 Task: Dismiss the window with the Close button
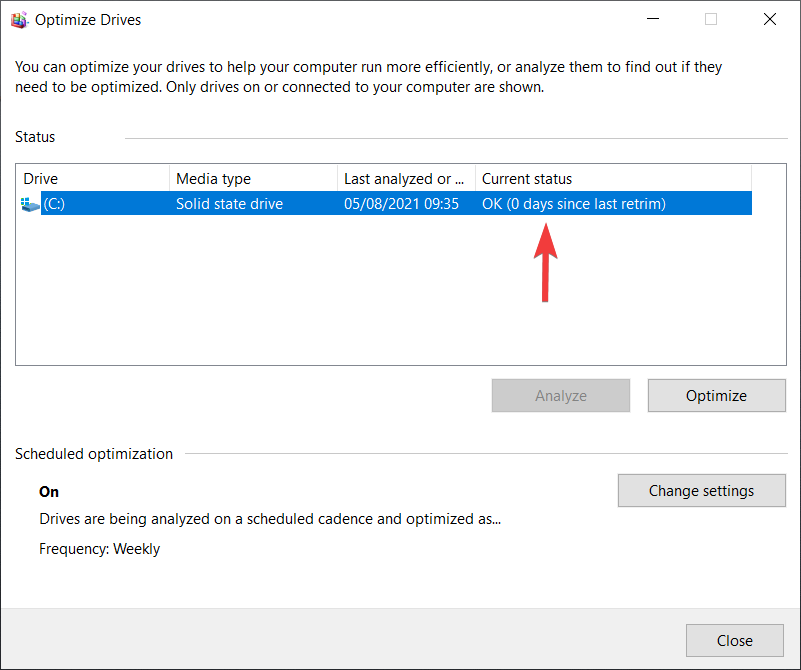[735, 640]
